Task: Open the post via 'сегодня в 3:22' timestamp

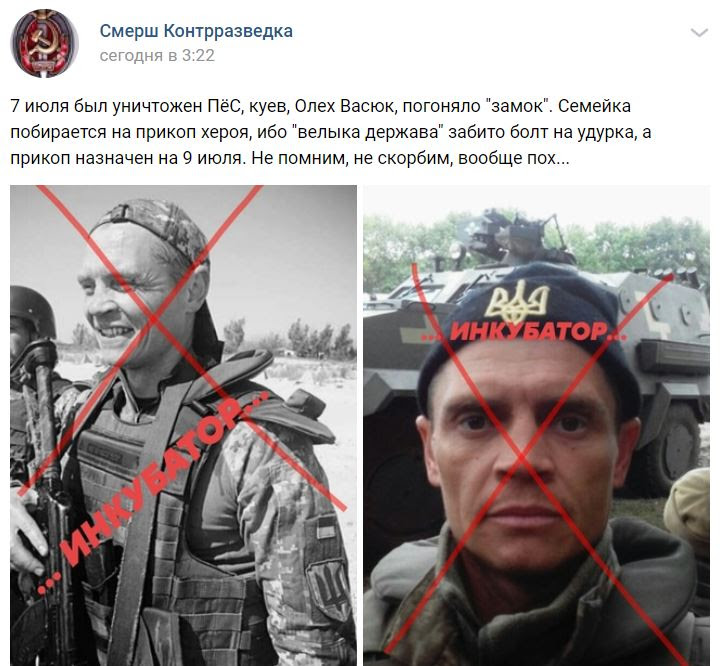Action: point(157,56)
